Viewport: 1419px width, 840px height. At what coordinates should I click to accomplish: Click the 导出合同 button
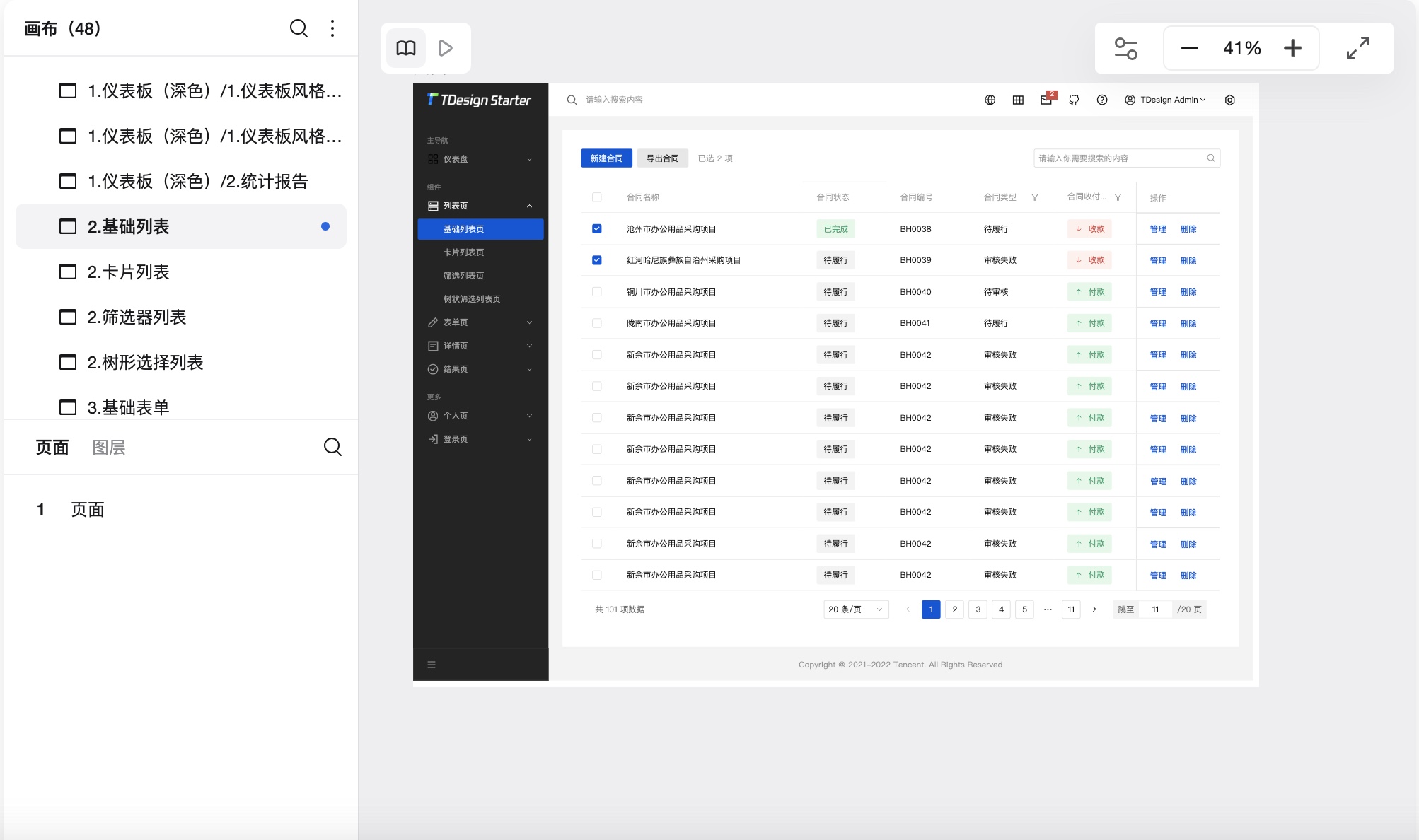click(x=662, y=158)
